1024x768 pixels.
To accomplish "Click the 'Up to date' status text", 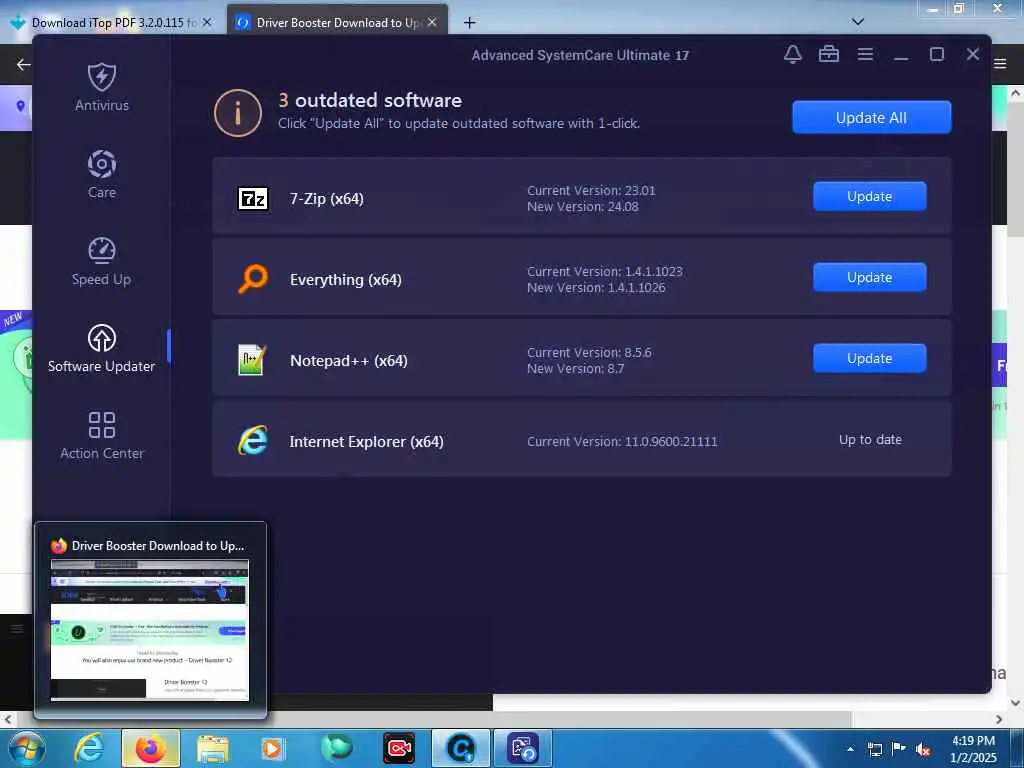I will 870,440.
